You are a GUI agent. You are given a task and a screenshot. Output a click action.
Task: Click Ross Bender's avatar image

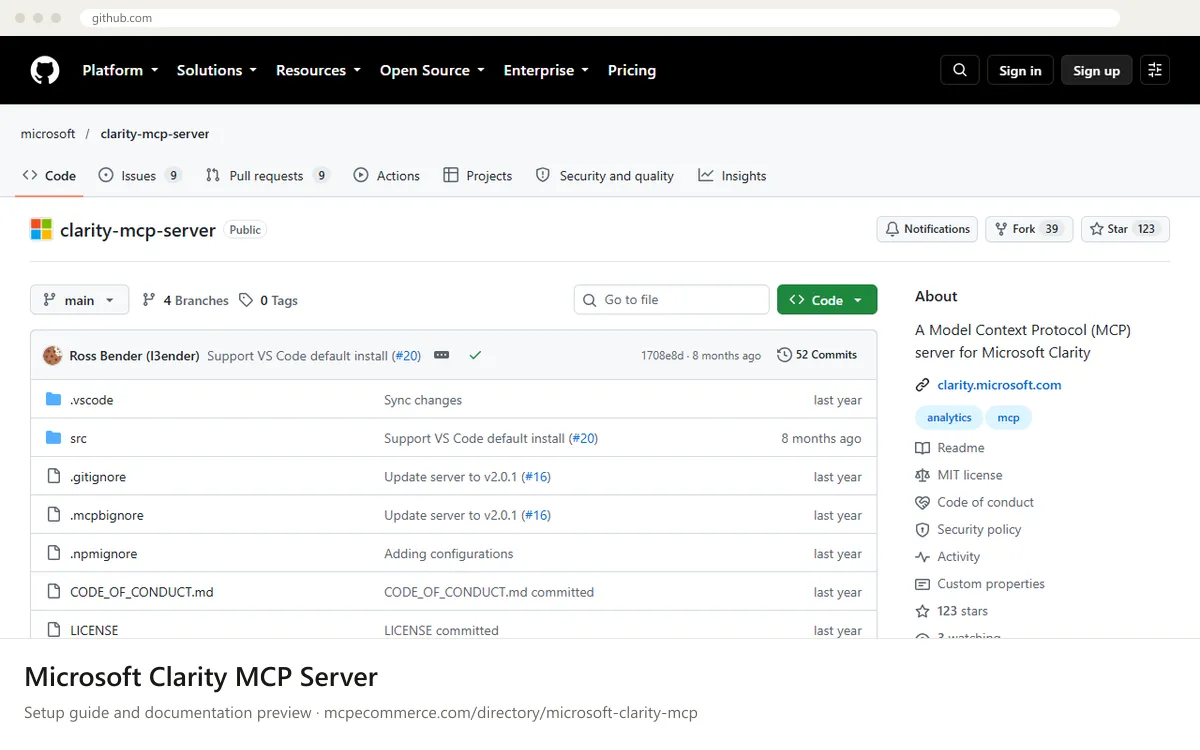pos(53,355)
